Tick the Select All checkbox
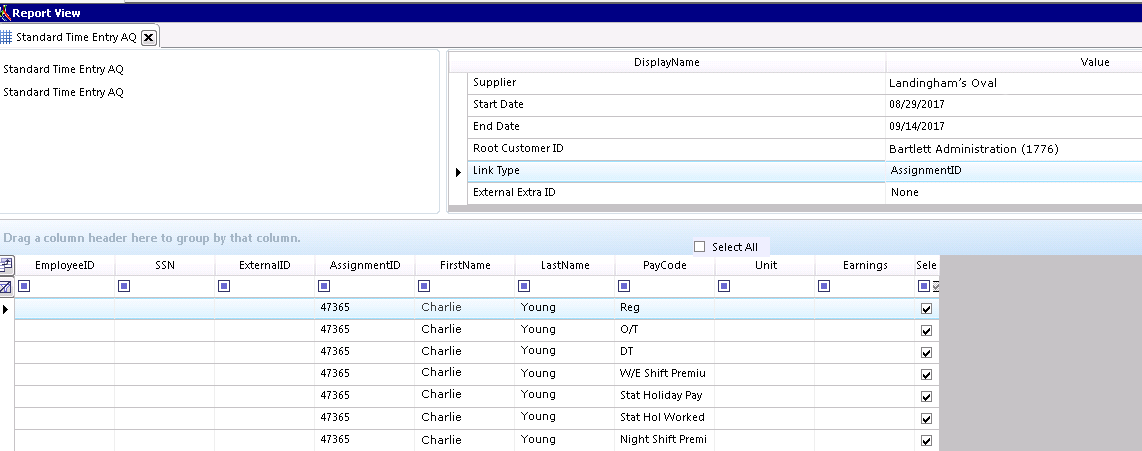This screenshot has height=451, width=1142. click(700, 246)
